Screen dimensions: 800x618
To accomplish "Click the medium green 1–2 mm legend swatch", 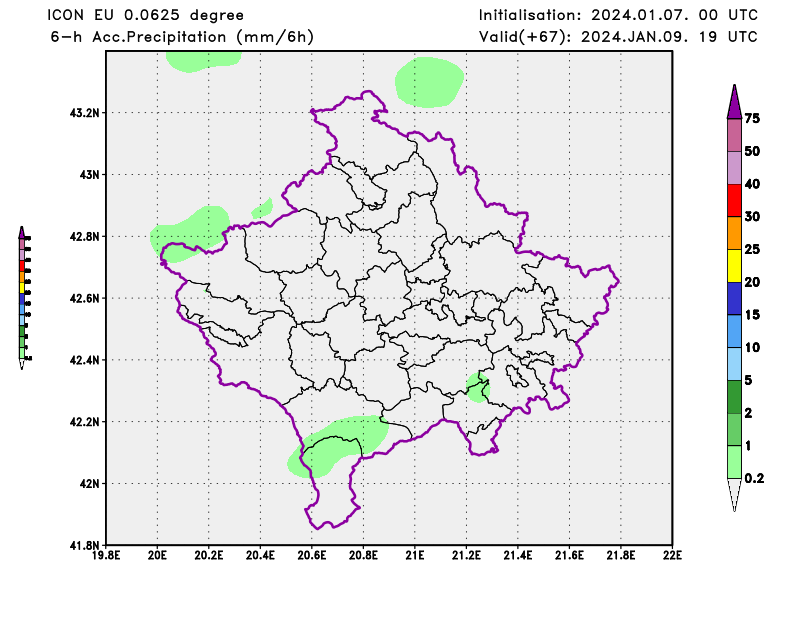I will click(734, 429).
